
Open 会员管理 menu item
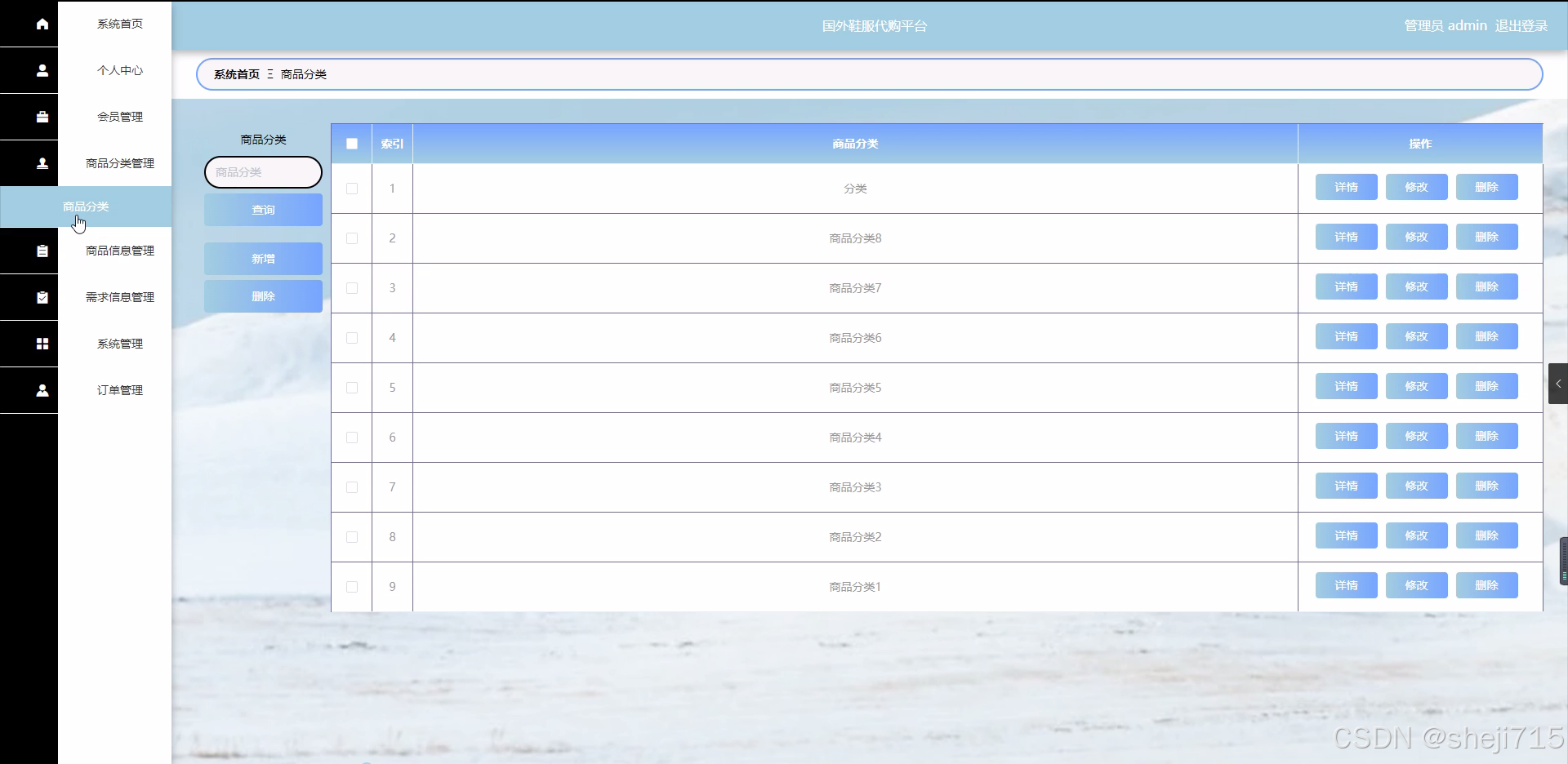(x=120, y=117)
